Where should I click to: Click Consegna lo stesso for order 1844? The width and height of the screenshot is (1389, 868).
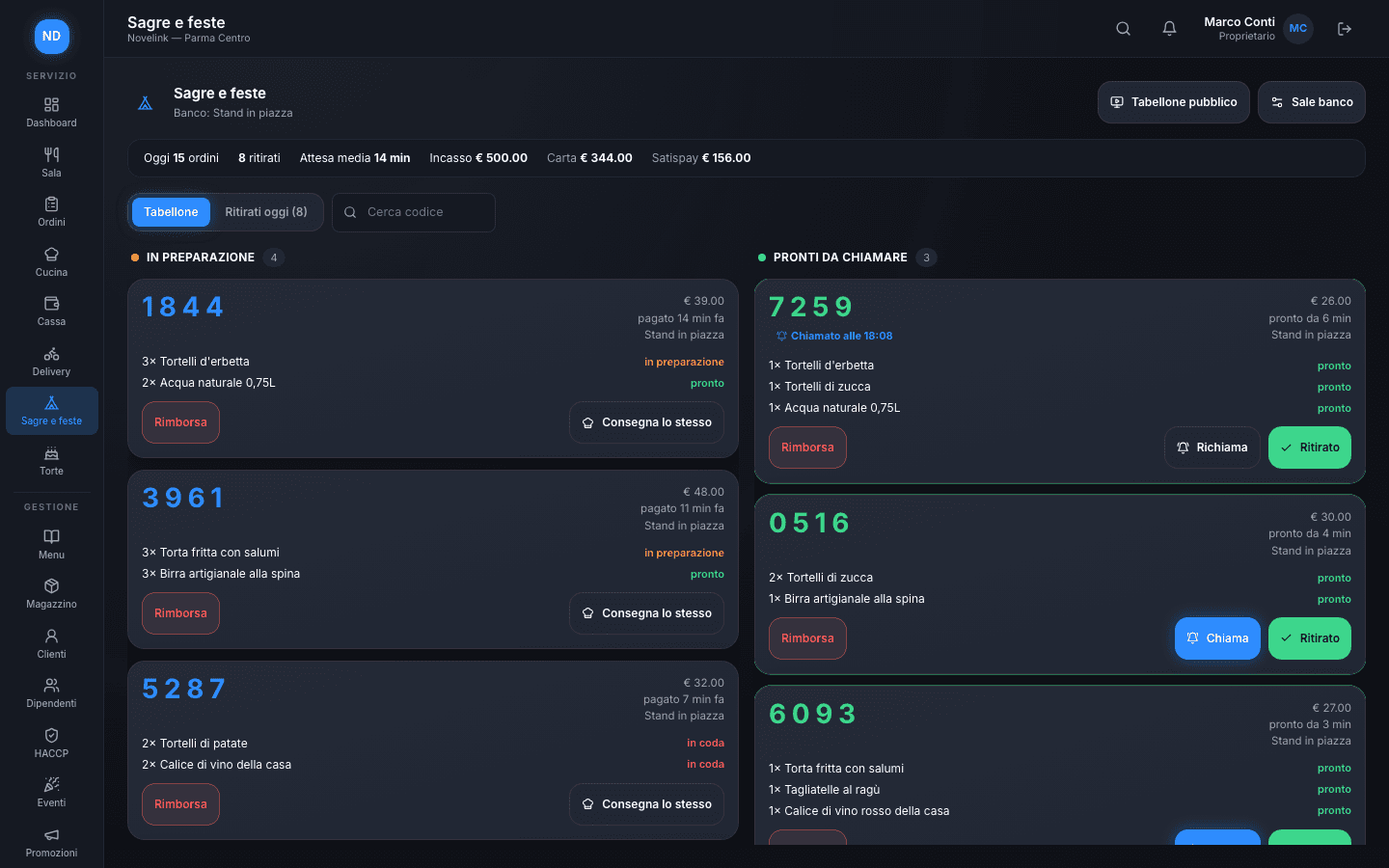pyautogui.click(x=646, y=422)
